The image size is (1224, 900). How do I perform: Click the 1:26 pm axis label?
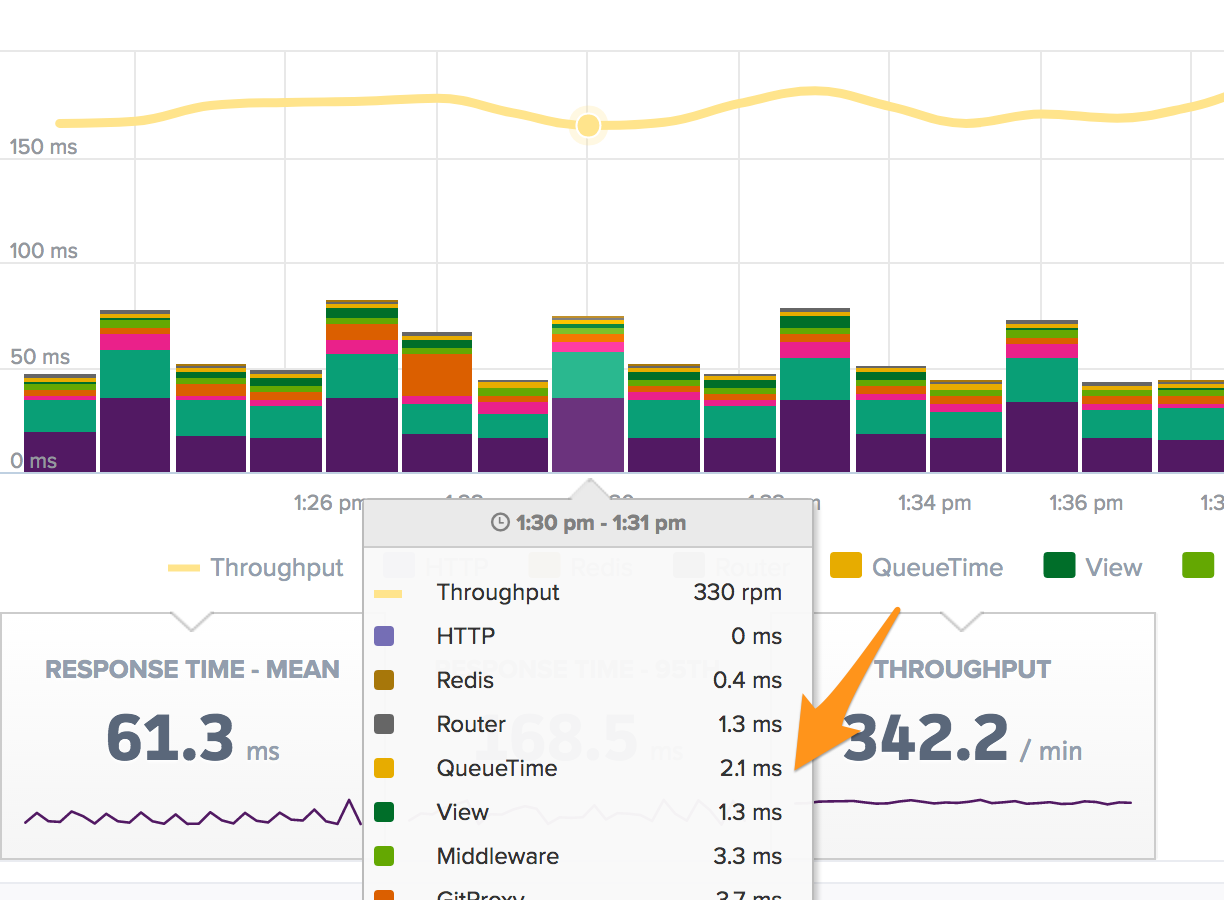329,503
